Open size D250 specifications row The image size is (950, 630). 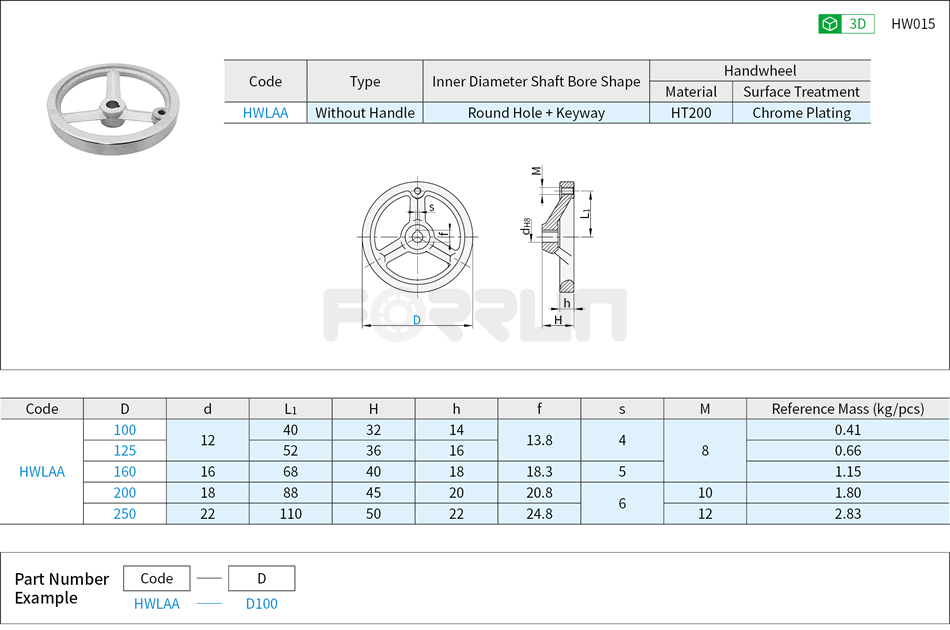125,514
